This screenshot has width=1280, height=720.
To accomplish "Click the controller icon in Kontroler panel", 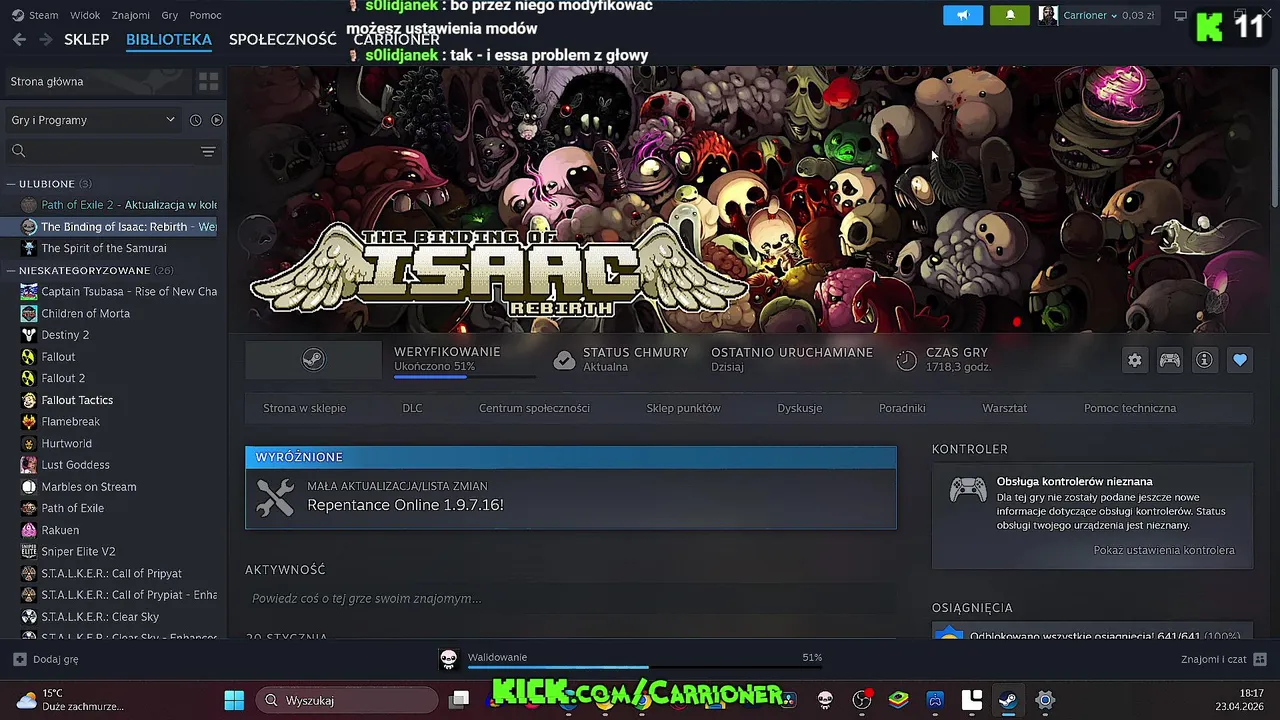I will [x=967, y=490].
